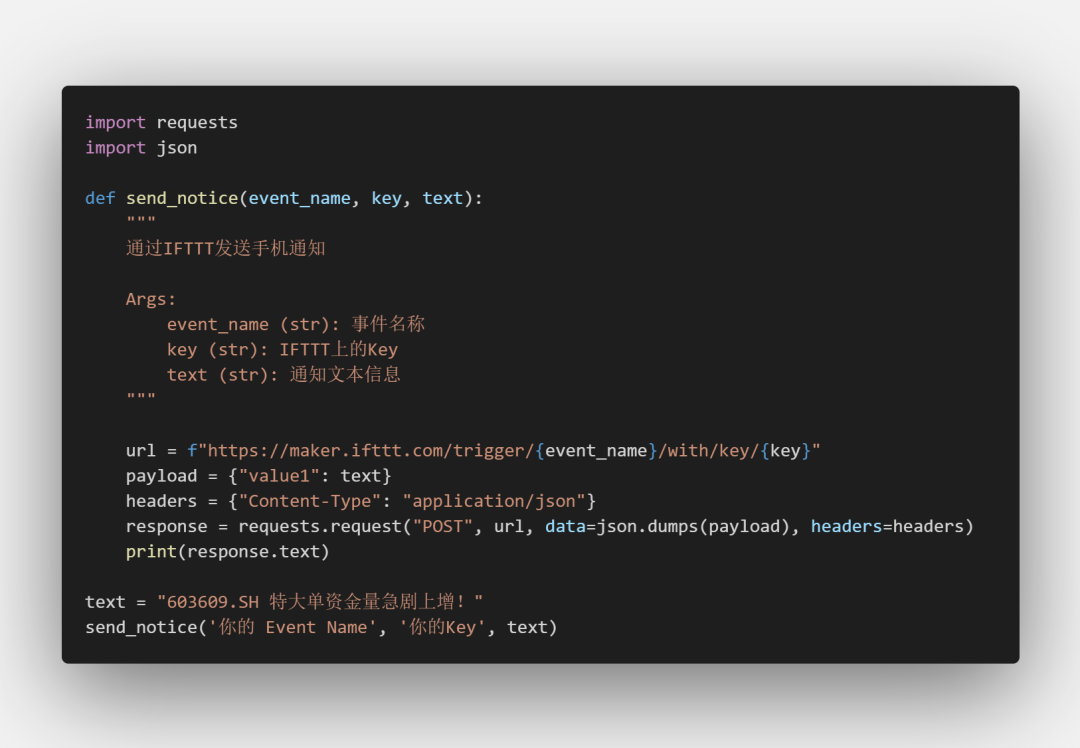Screen dimensions: 1080x748
Task: Click the 事件名称 description text
Action: (x=389, y=324)
